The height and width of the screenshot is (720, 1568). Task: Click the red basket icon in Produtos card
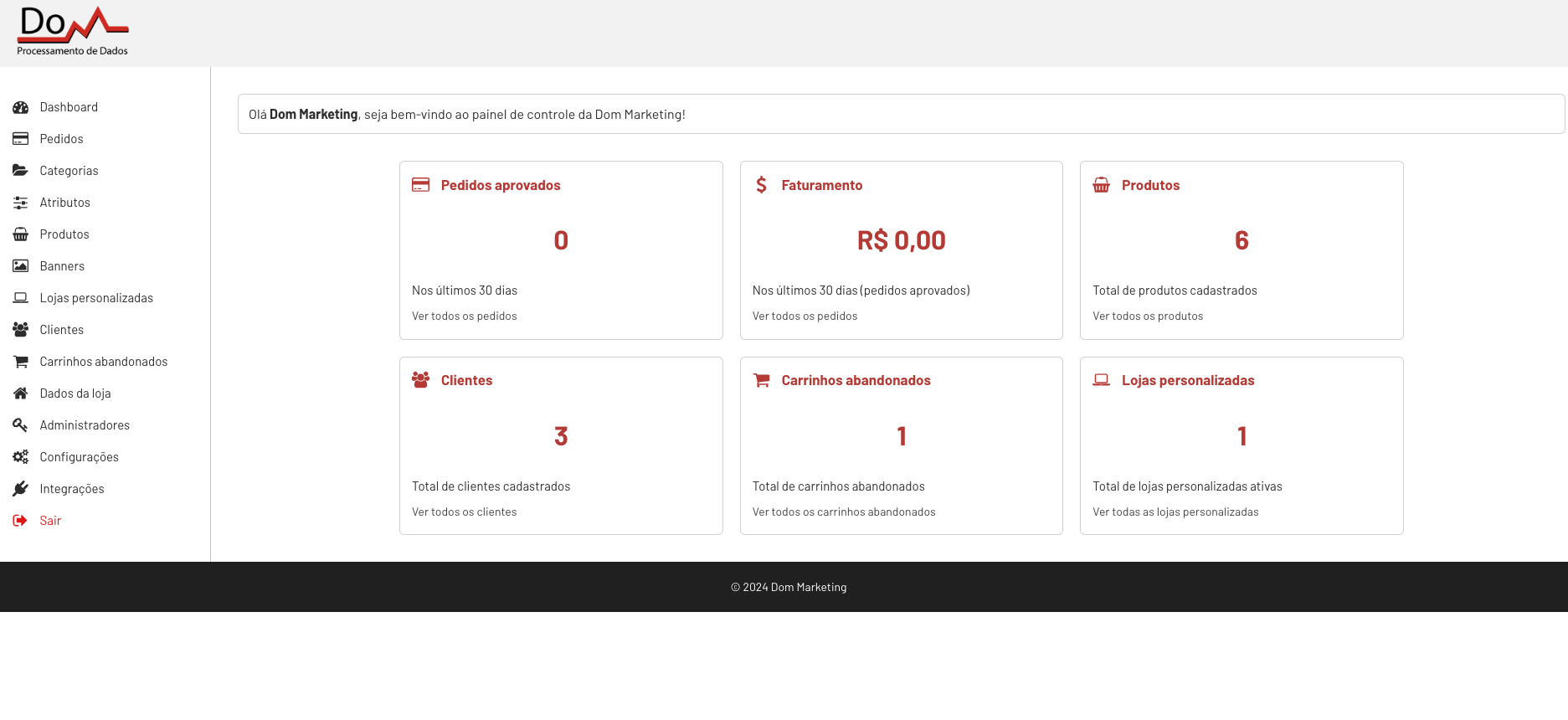[x=1102, y=185]
